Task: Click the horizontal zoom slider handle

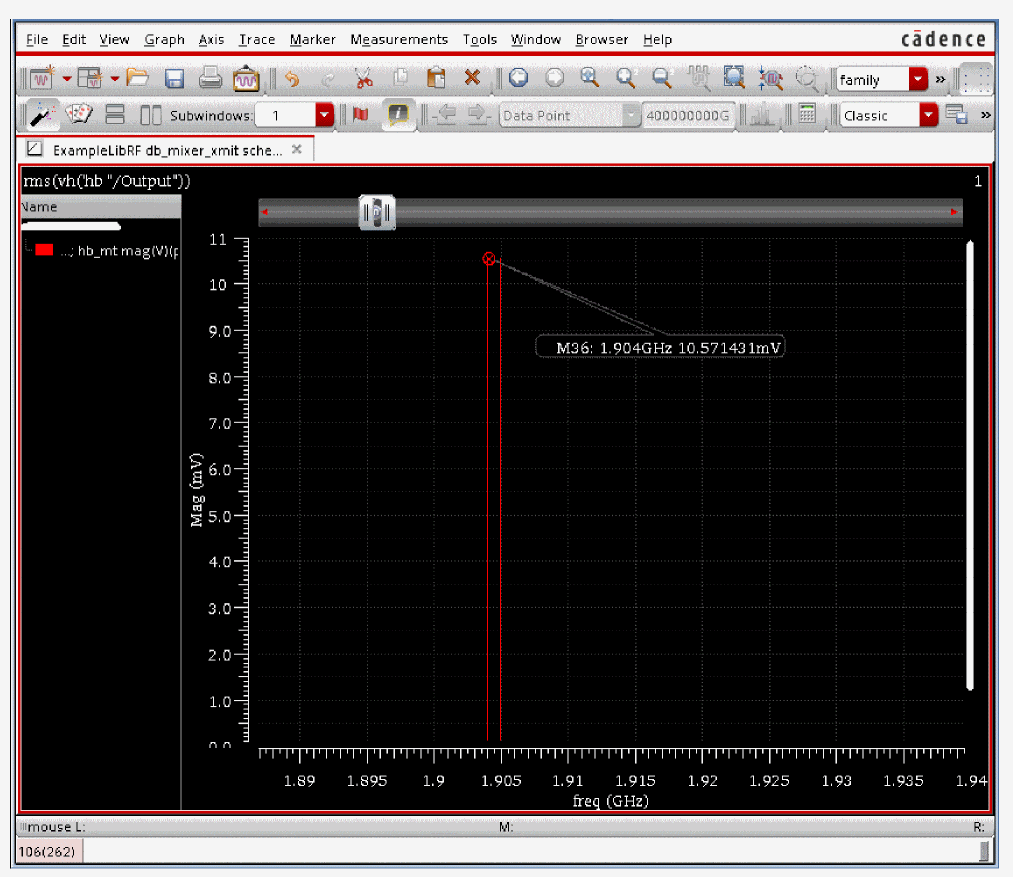Action: point(377,213)
